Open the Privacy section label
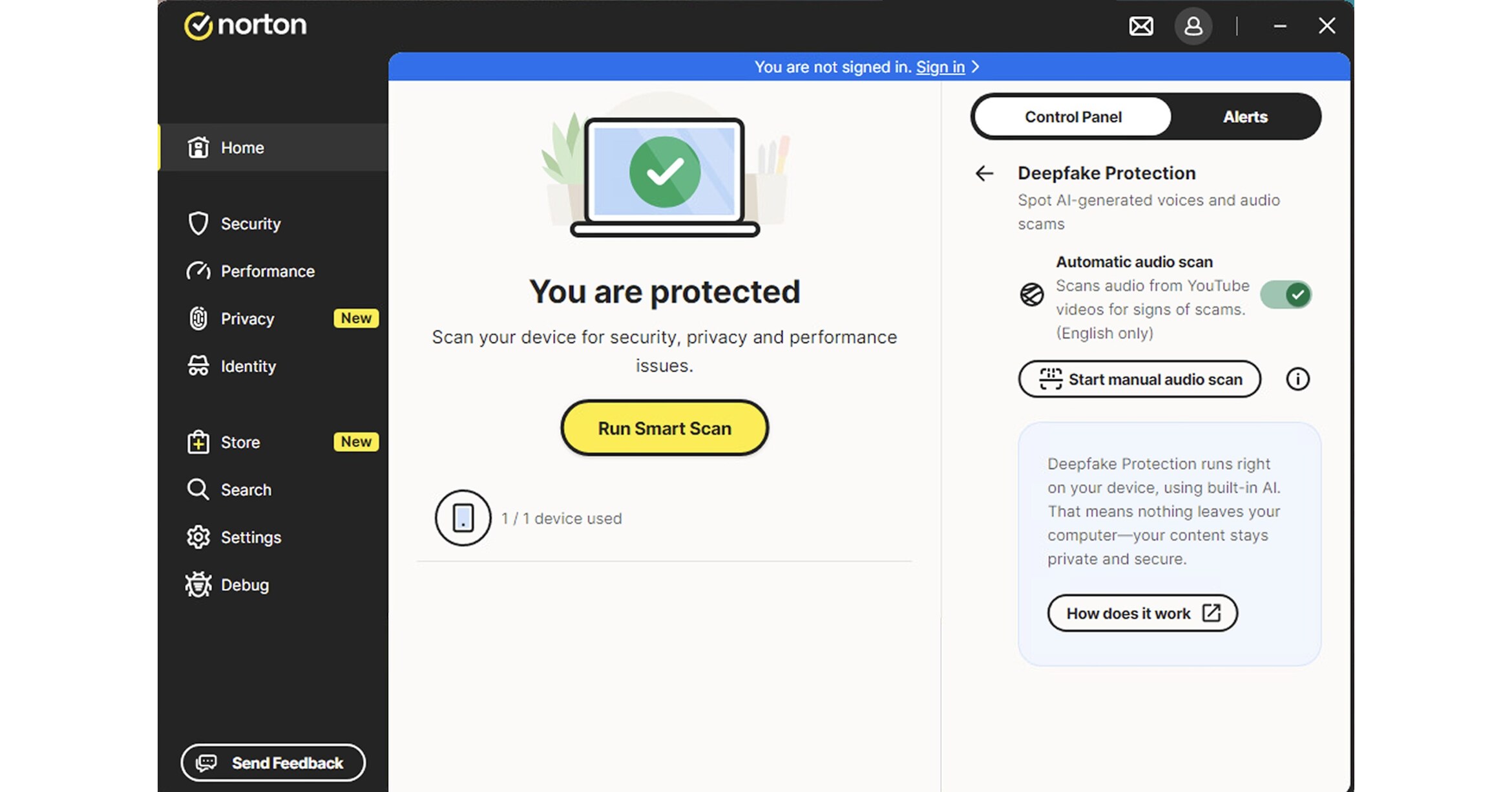 247,319
